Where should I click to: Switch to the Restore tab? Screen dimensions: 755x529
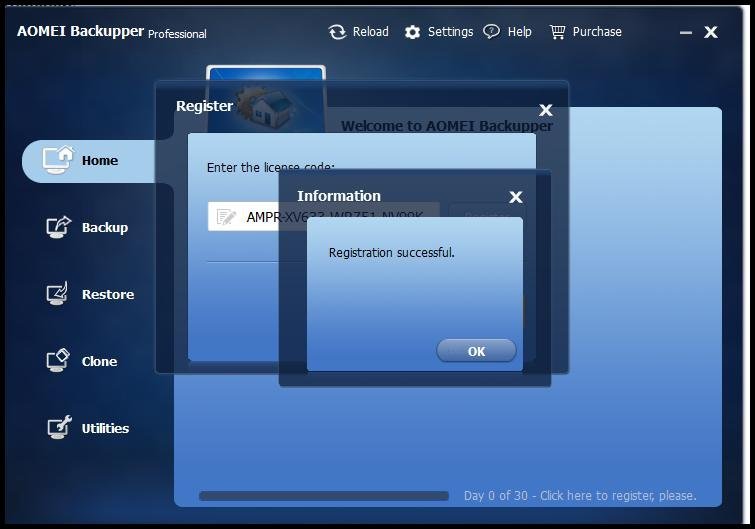click(108, 294)
